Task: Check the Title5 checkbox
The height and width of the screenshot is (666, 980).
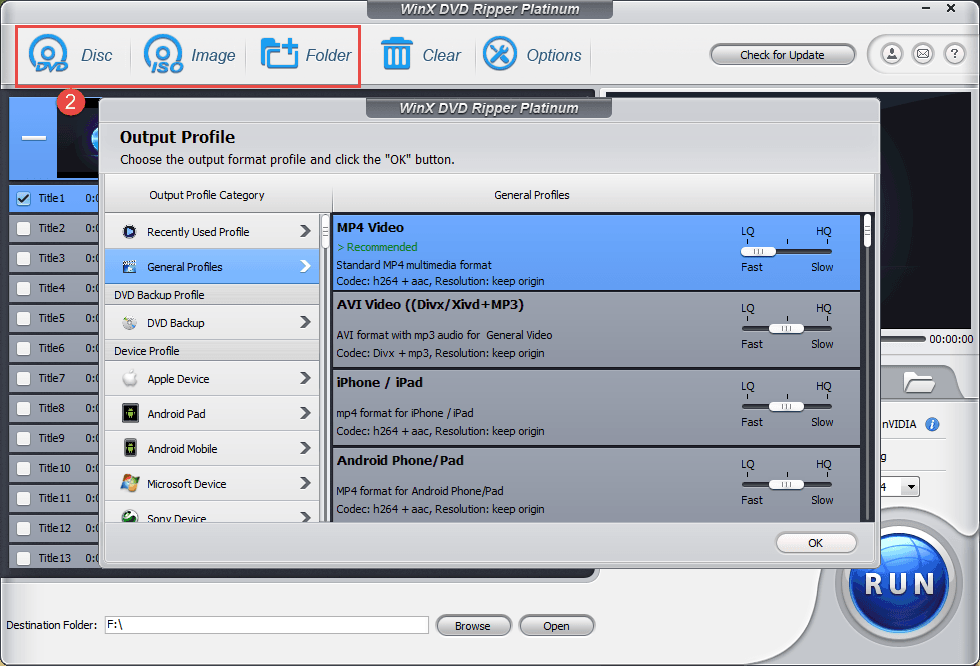Action: click(x=24, y=318)
